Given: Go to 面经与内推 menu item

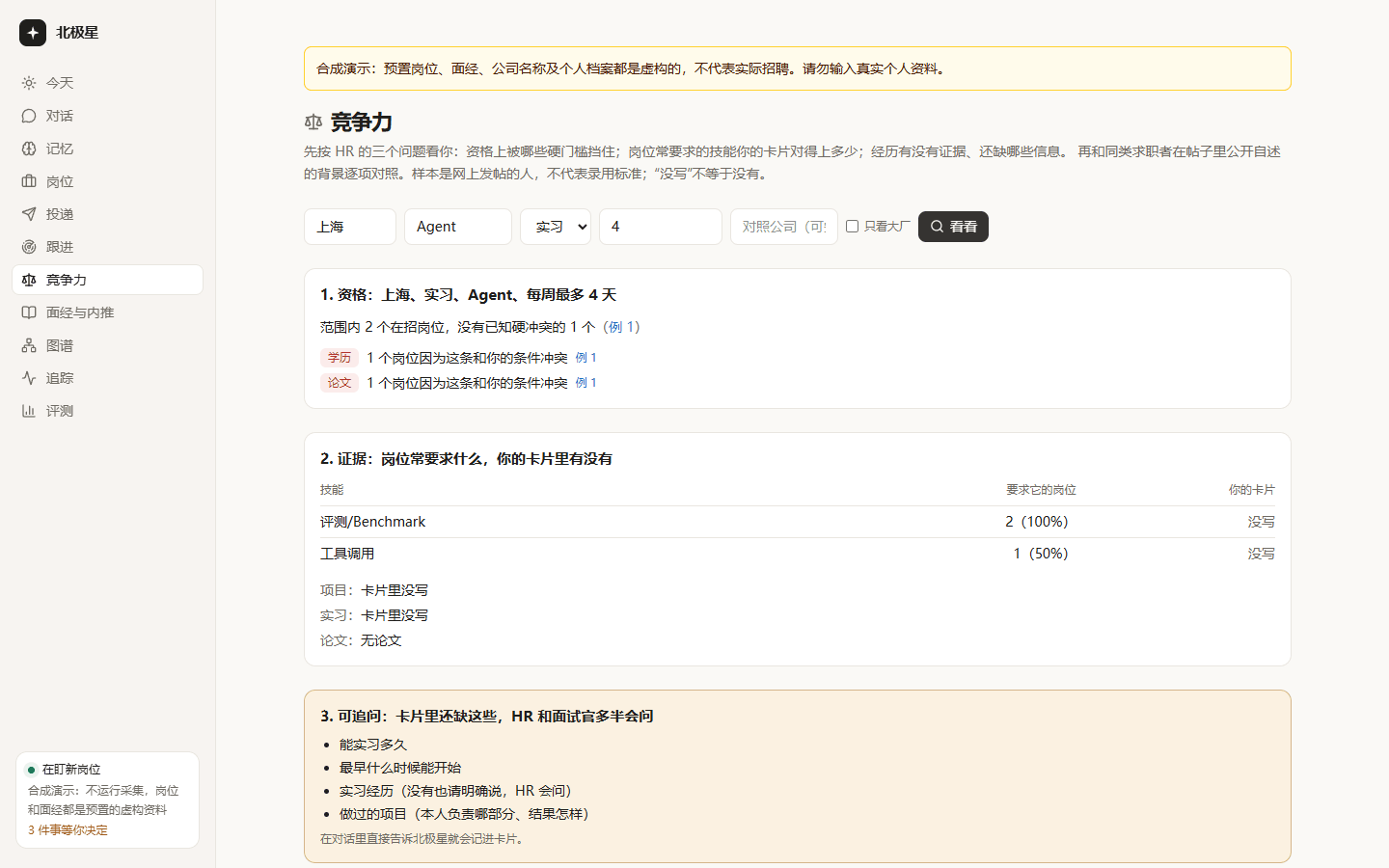Looking at the screenshot, I should pos(107,312).
